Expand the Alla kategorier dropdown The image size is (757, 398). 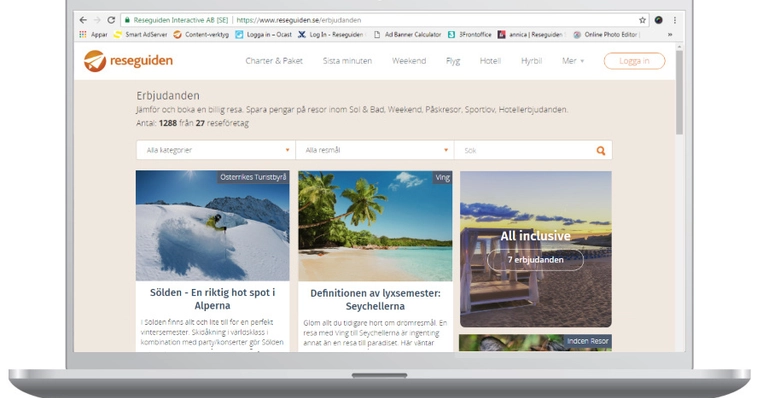(215, 150)
